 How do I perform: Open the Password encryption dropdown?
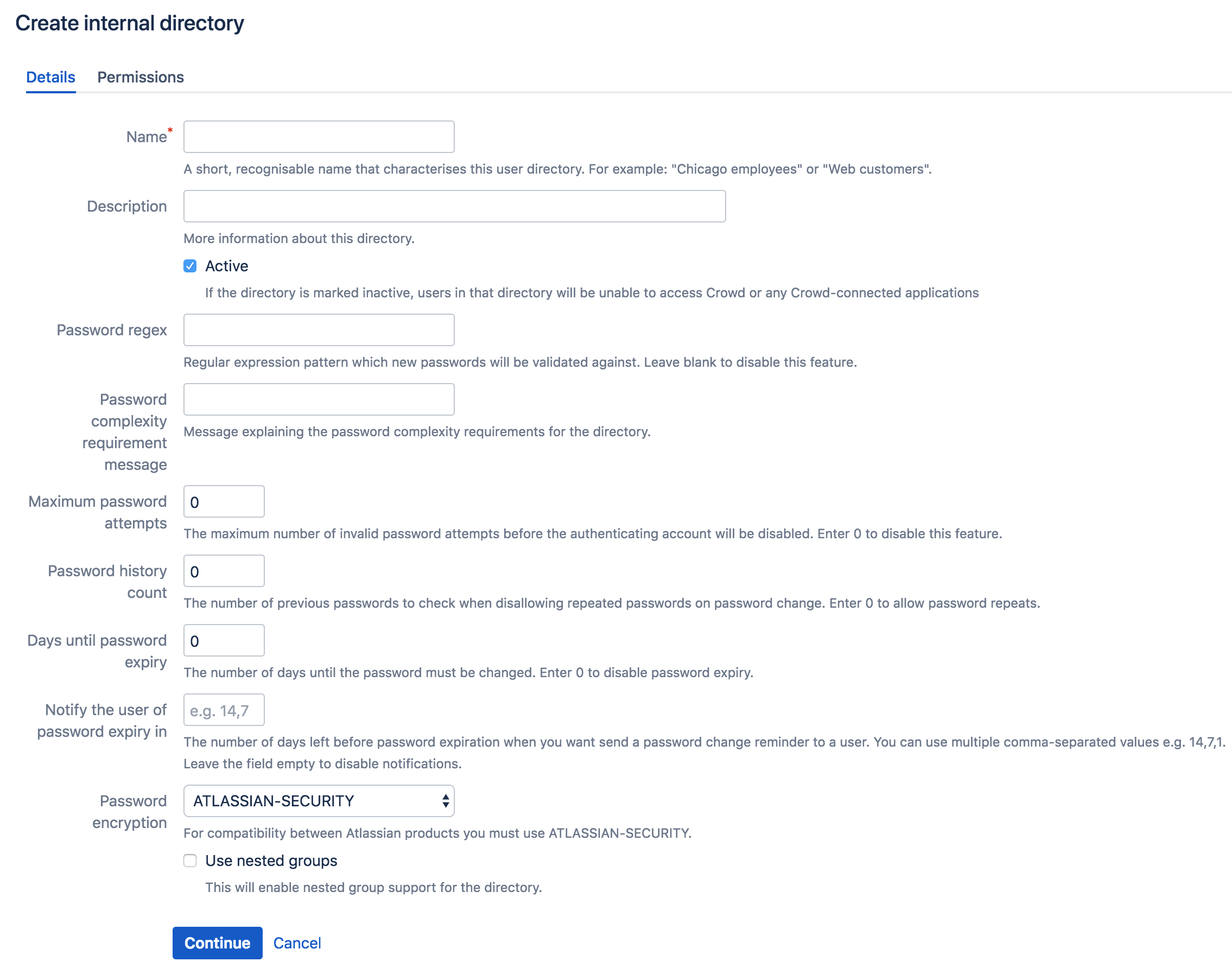[x=319, y=801]
